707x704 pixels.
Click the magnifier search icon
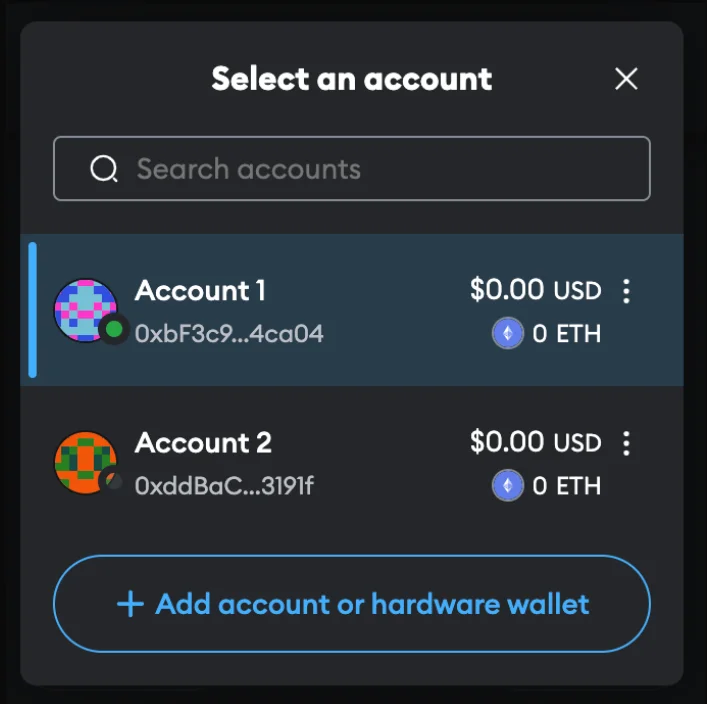(x=104, y=169)
